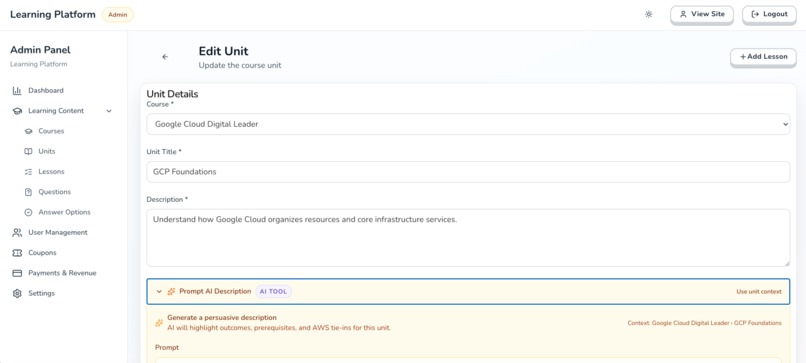Open User Management in the sidebar

click(58, 232)
